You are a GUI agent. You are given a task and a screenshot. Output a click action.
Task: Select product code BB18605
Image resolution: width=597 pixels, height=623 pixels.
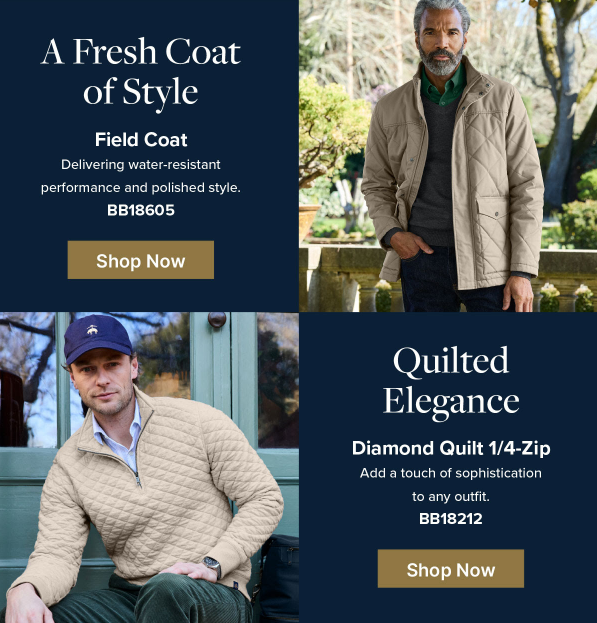[x=141, y=210]
